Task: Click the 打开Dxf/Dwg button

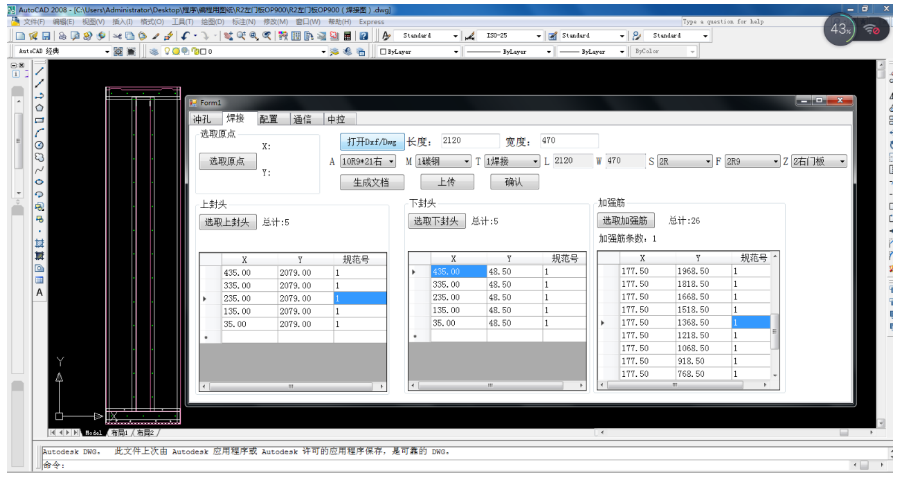Action: click(371, 141)
